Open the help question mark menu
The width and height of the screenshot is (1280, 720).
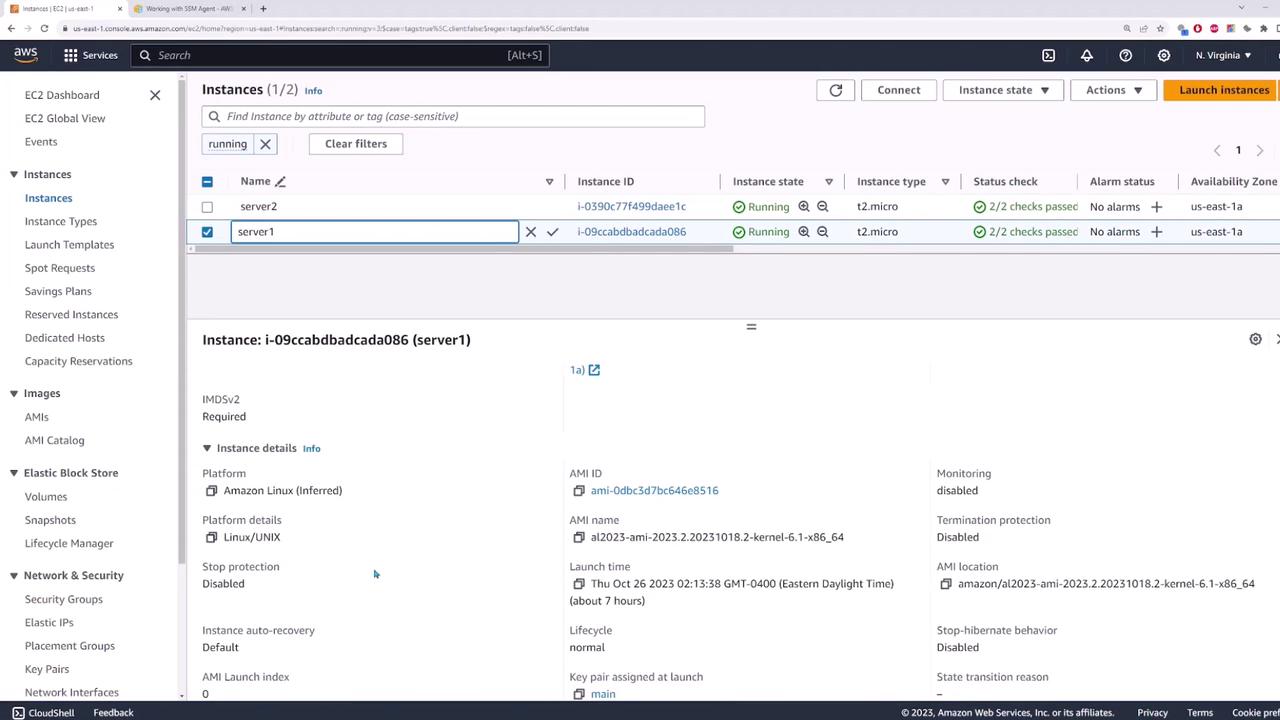tap(1126, 55)
